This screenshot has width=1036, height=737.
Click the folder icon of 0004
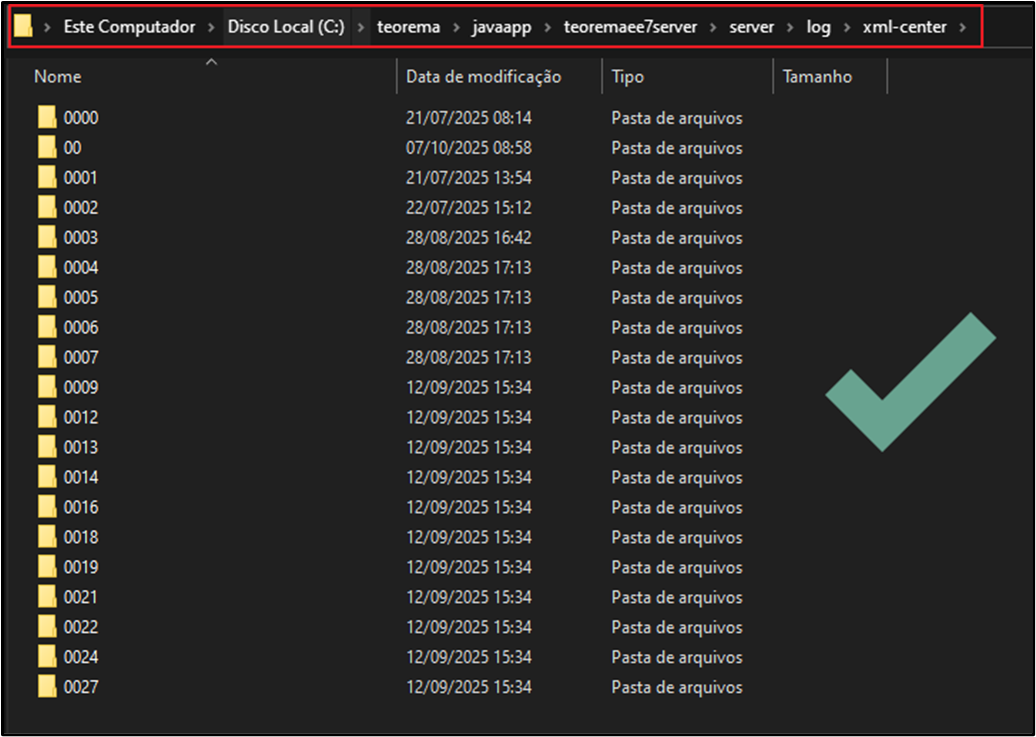(x=47, y=268)
